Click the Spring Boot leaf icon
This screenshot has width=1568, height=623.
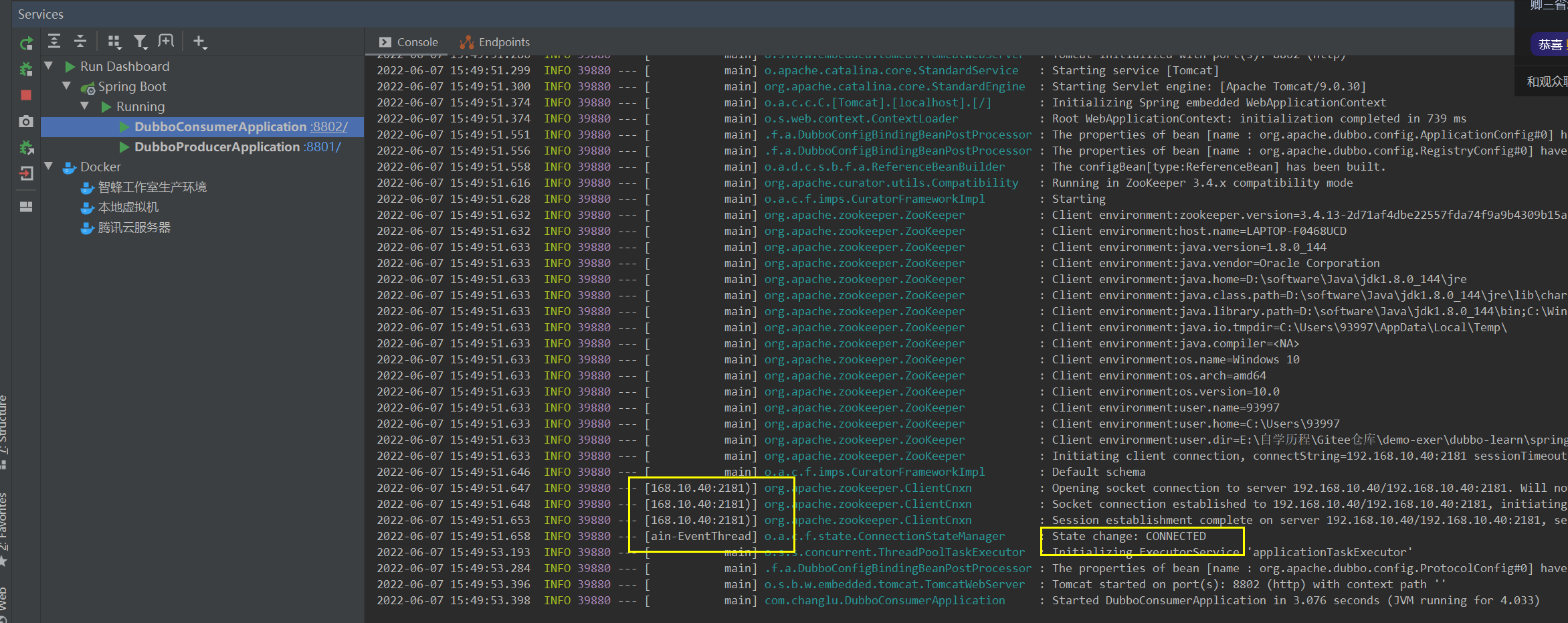pyautogui.click(x=88, y=88)
